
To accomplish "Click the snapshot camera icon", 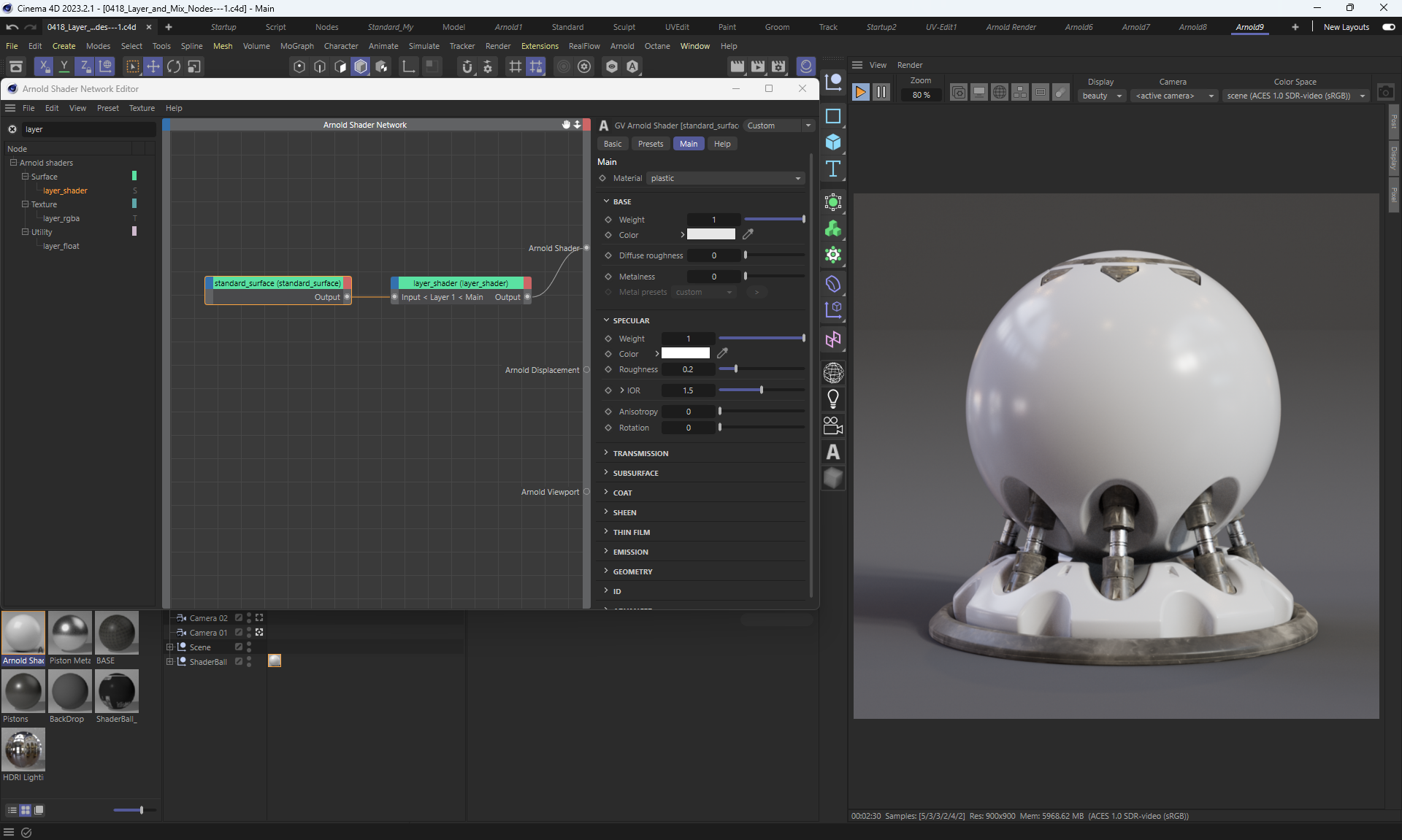I will 1385,93.
